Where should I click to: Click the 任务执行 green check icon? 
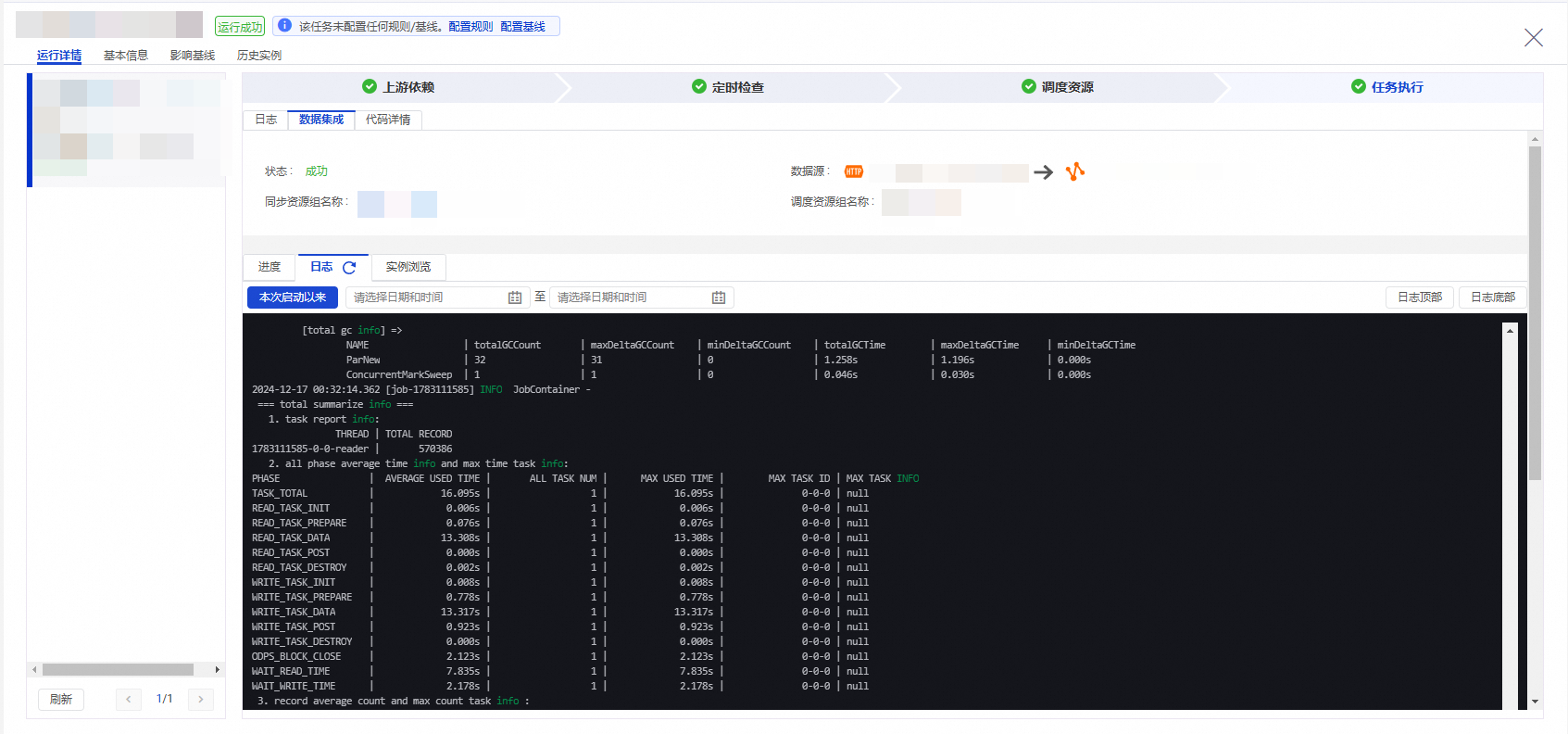(x=1359, y=86)
